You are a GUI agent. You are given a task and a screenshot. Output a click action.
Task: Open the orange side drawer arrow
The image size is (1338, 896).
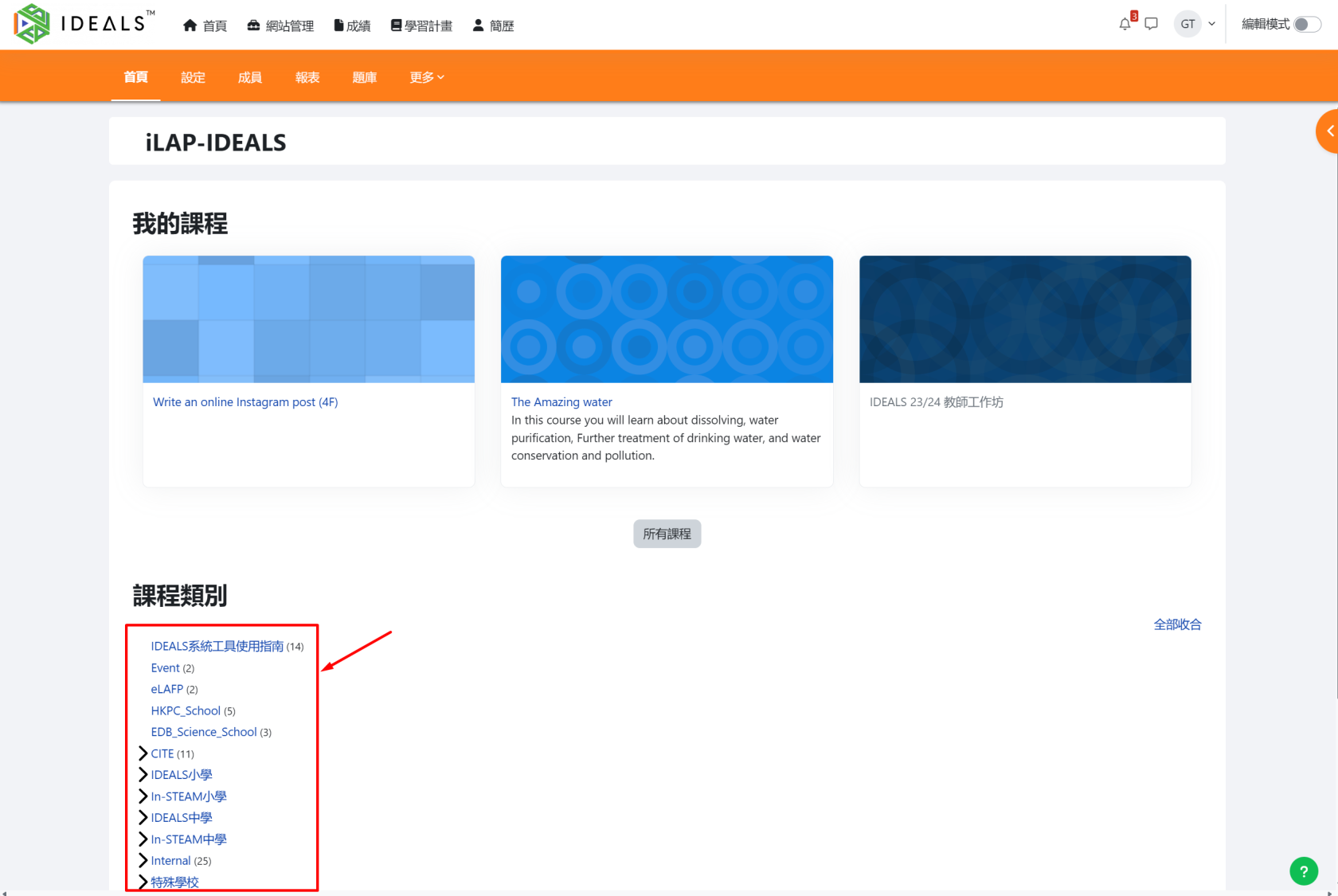[1328, 131]
